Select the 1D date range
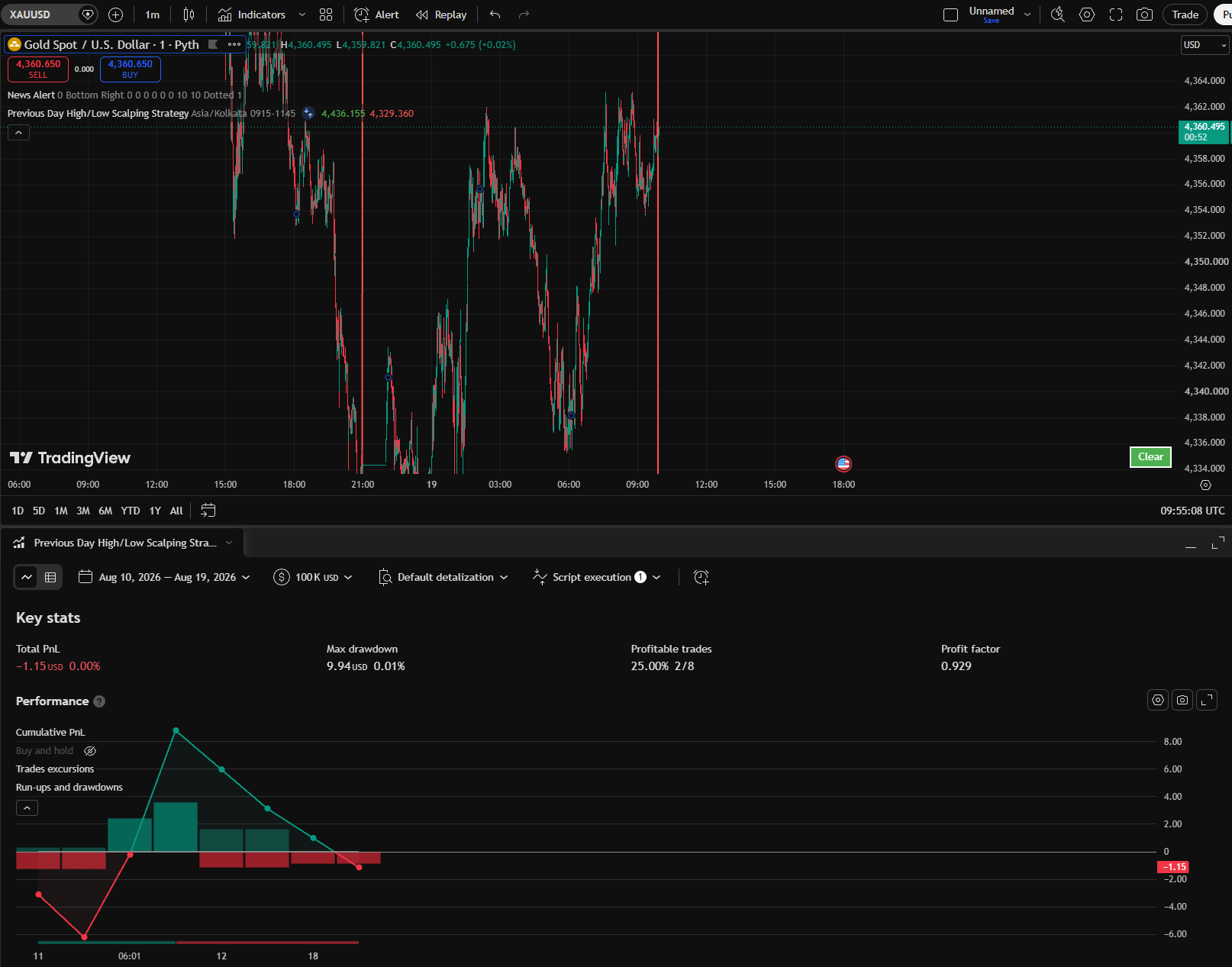The height and width of the screenshot is (967, 1232). point(18,511)
